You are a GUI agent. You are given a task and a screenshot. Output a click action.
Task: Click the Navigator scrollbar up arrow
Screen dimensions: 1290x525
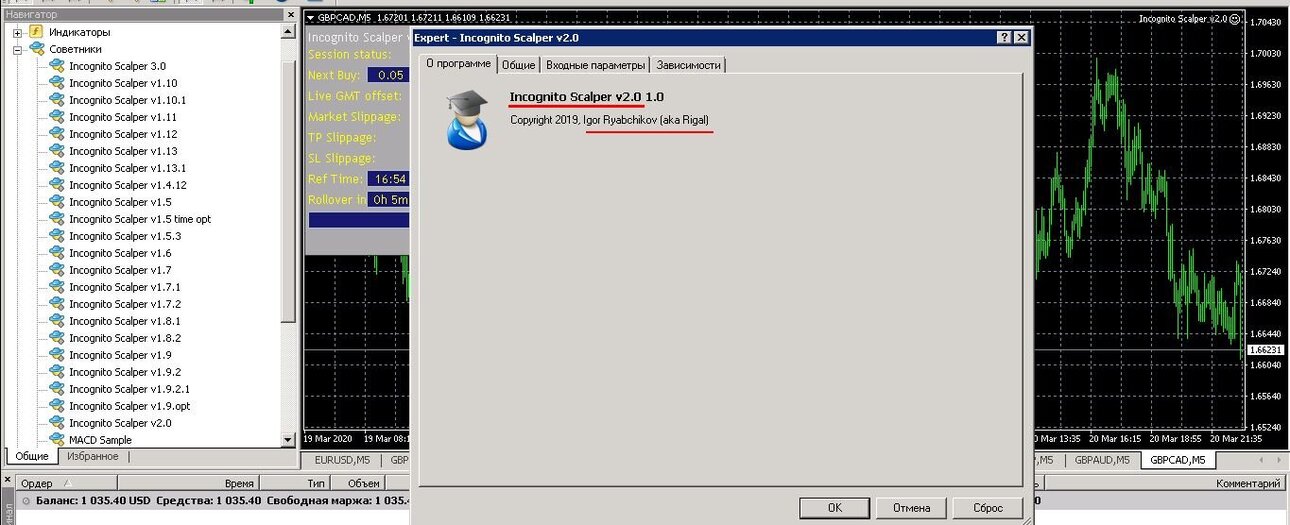coord(290,30)
